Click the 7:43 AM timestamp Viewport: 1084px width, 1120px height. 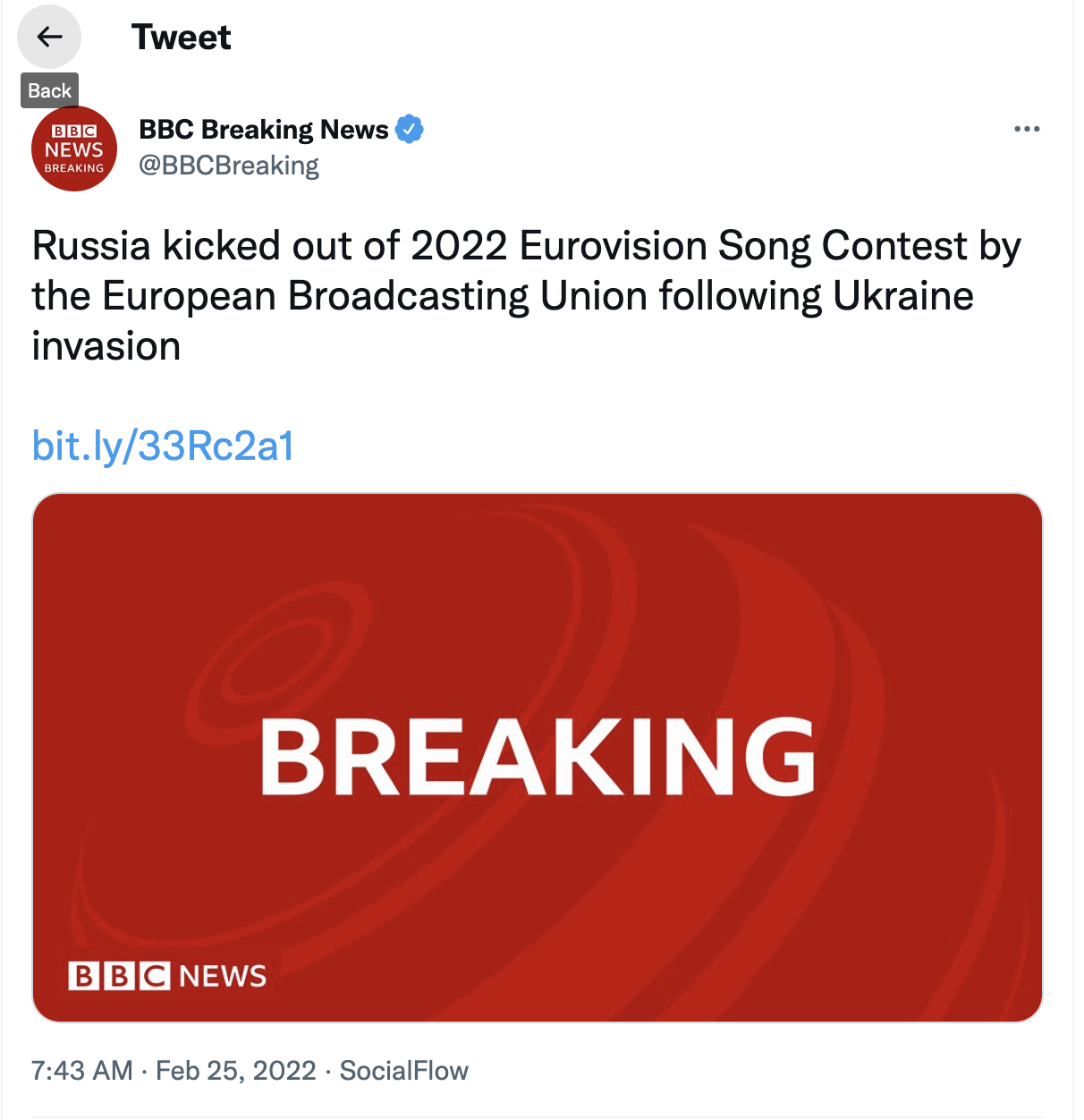click(x=81, y=1071)
